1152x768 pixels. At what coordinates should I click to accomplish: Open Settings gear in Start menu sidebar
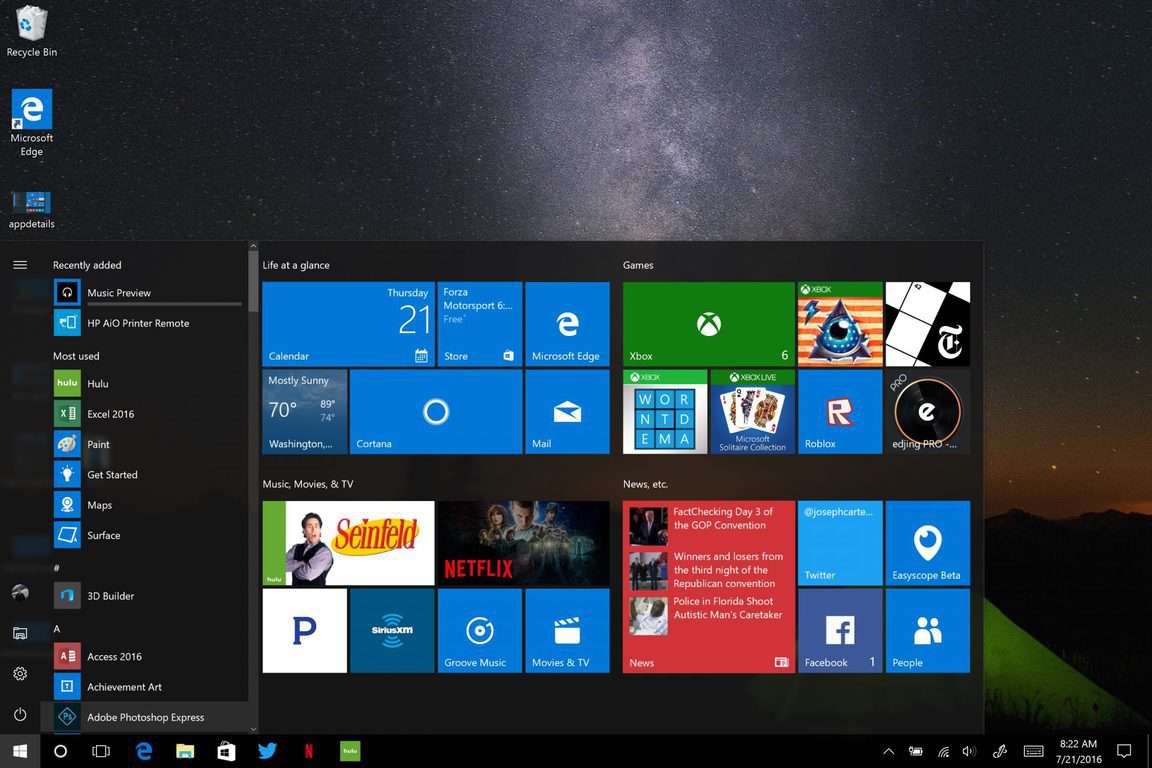19,673
